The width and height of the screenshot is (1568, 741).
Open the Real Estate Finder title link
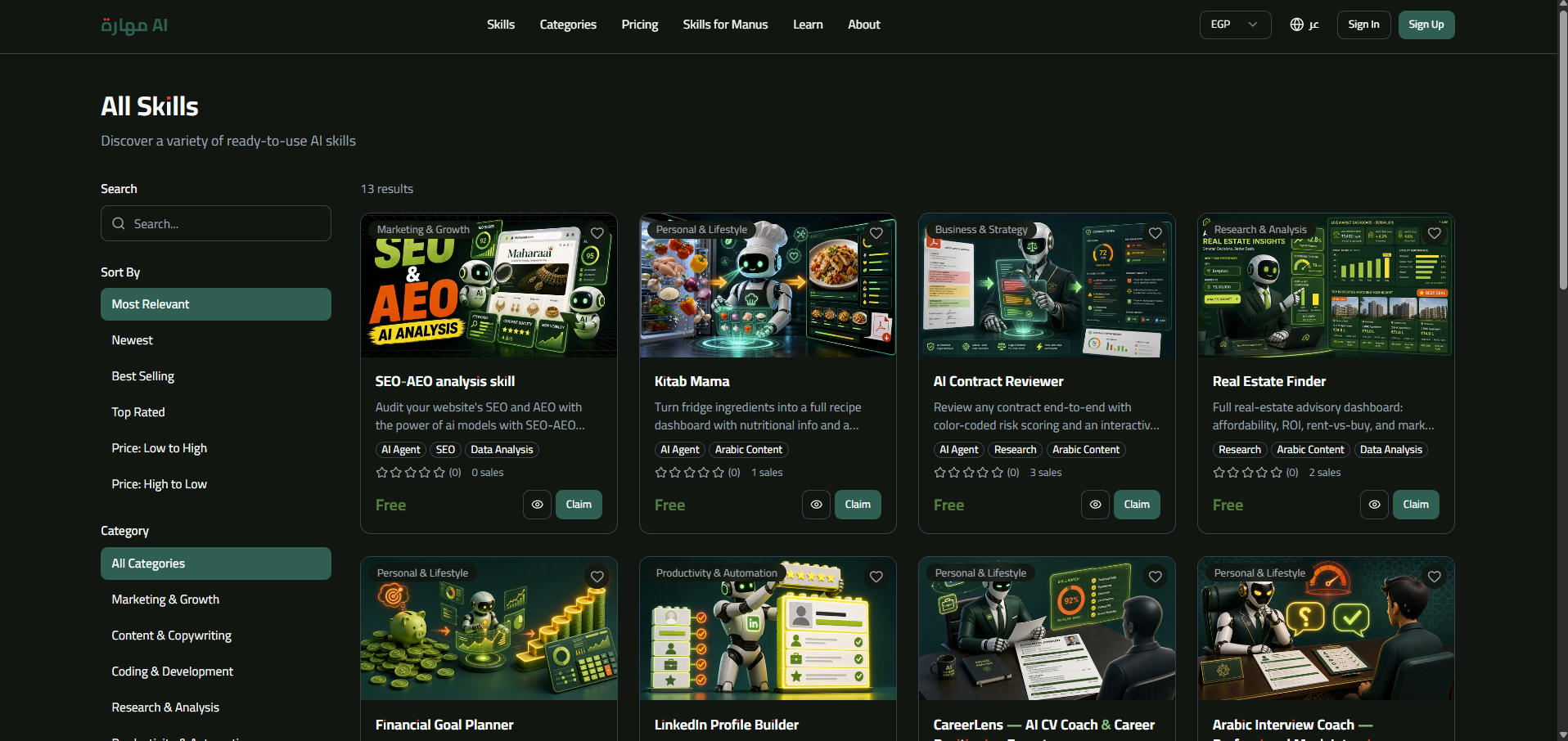click(x=1269, y=381)
